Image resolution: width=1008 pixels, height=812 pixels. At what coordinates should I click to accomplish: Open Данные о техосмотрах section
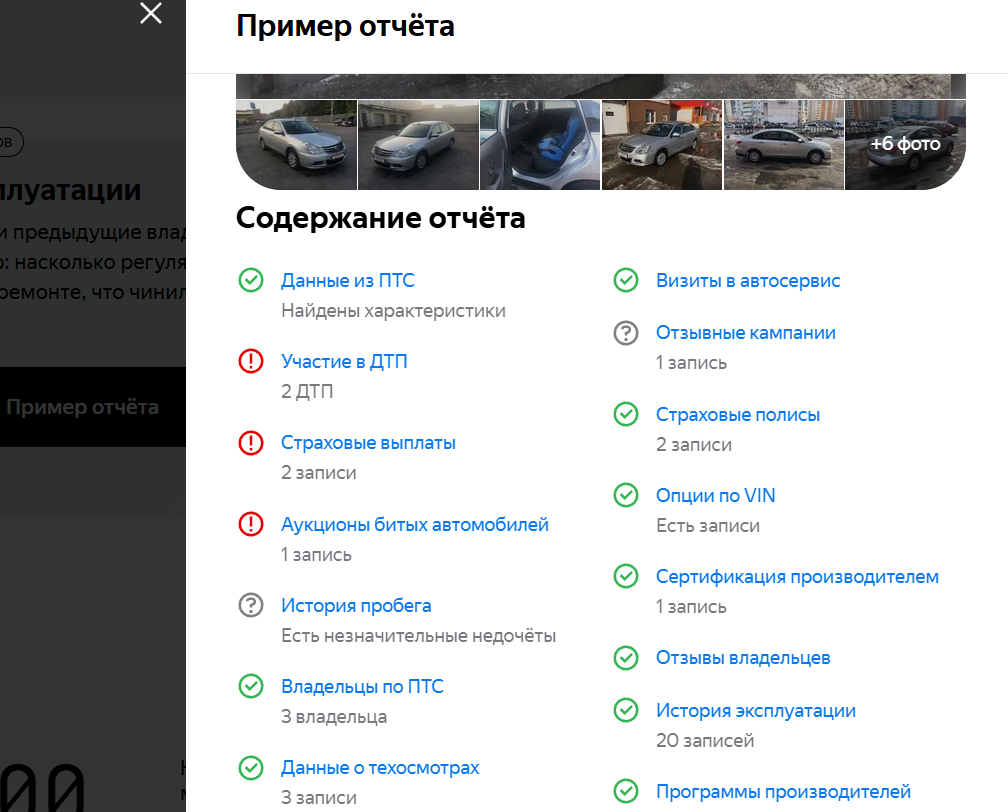coord(379,767)
